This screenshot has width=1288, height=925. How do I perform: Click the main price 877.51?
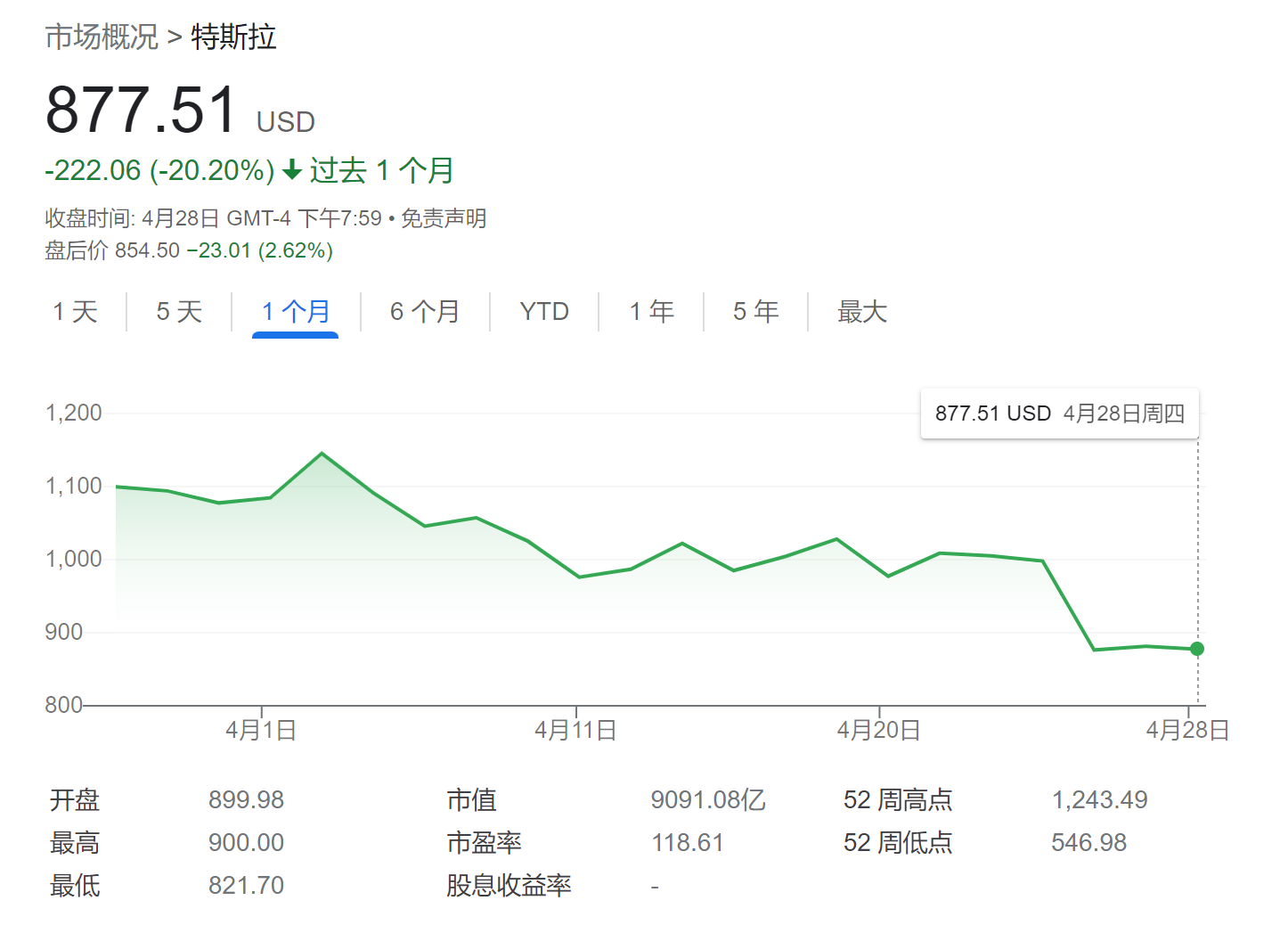(141, 110)
